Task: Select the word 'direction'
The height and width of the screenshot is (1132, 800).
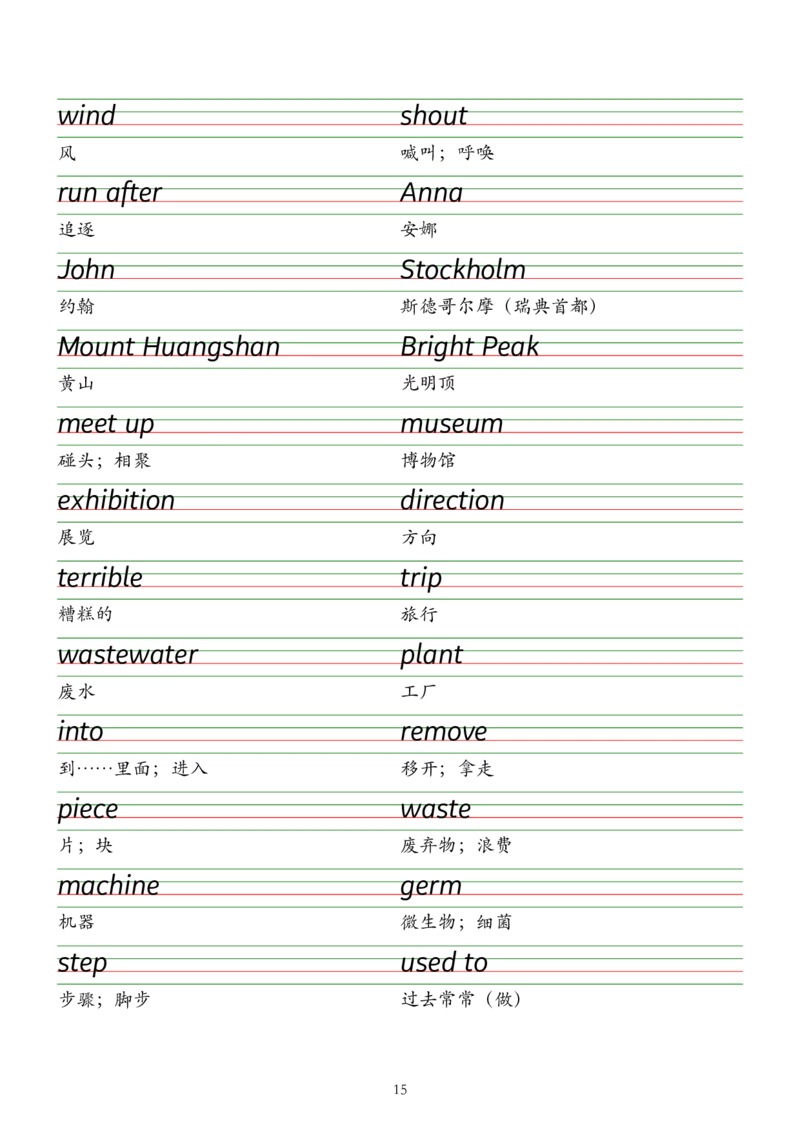Action: coord(455,500)
